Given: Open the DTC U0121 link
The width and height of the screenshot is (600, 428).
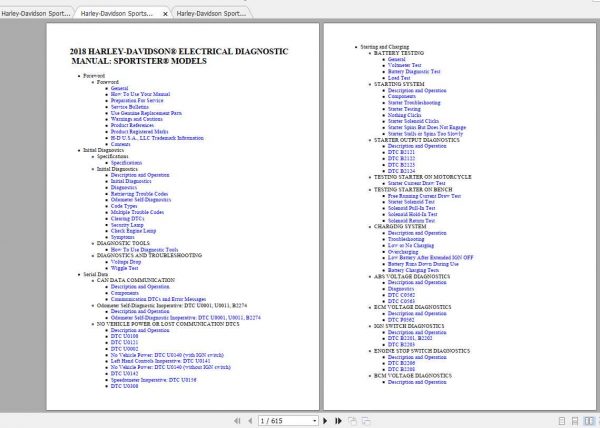Looking at the screenshot, I should 124,342.
